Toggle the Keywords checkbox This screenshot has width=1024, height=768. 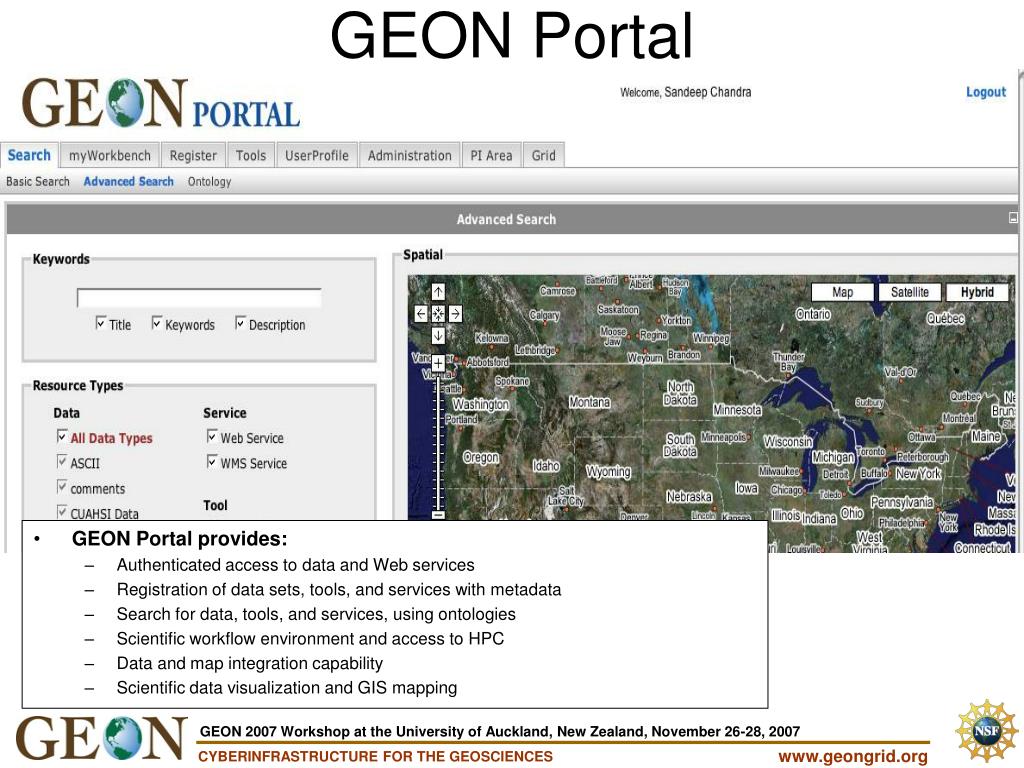157,323
